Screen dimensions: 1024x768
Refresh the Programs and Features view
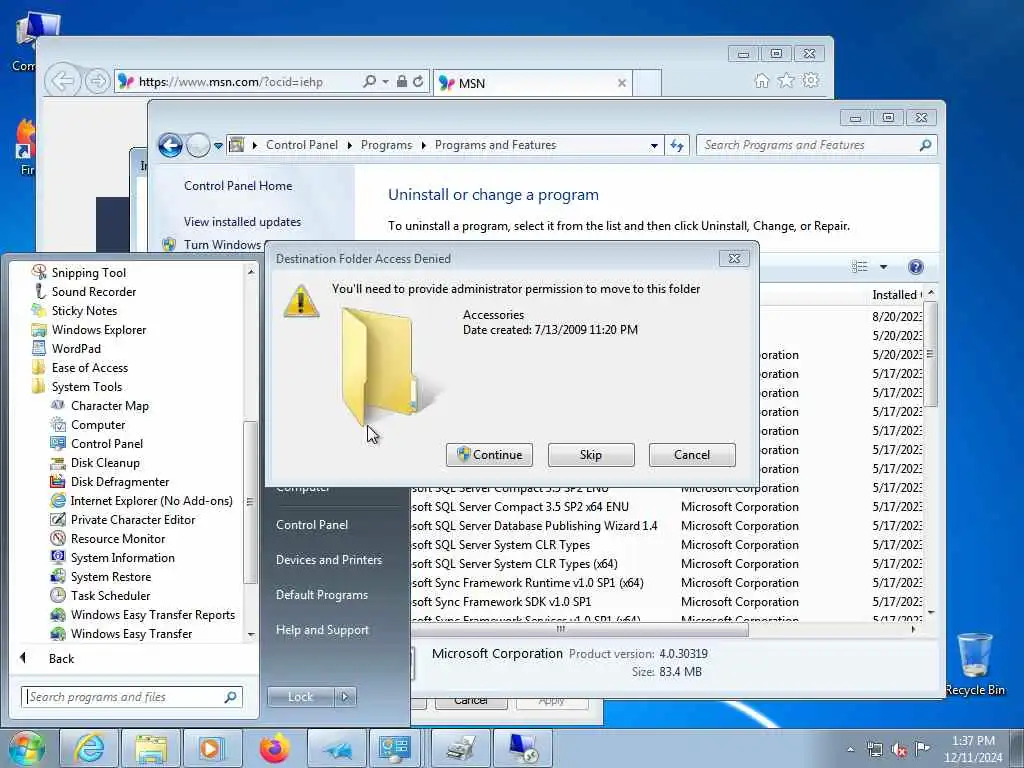677,146
